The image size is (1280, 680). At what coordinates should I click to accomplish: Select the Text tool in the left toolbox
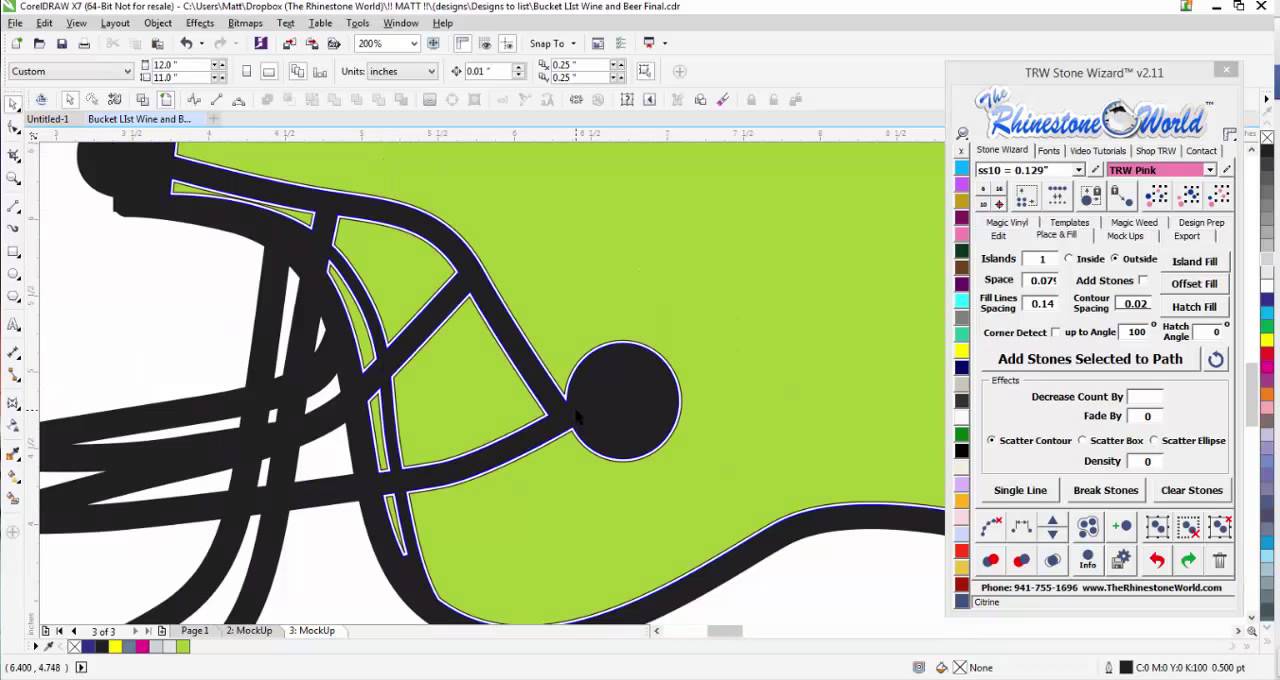14,325
